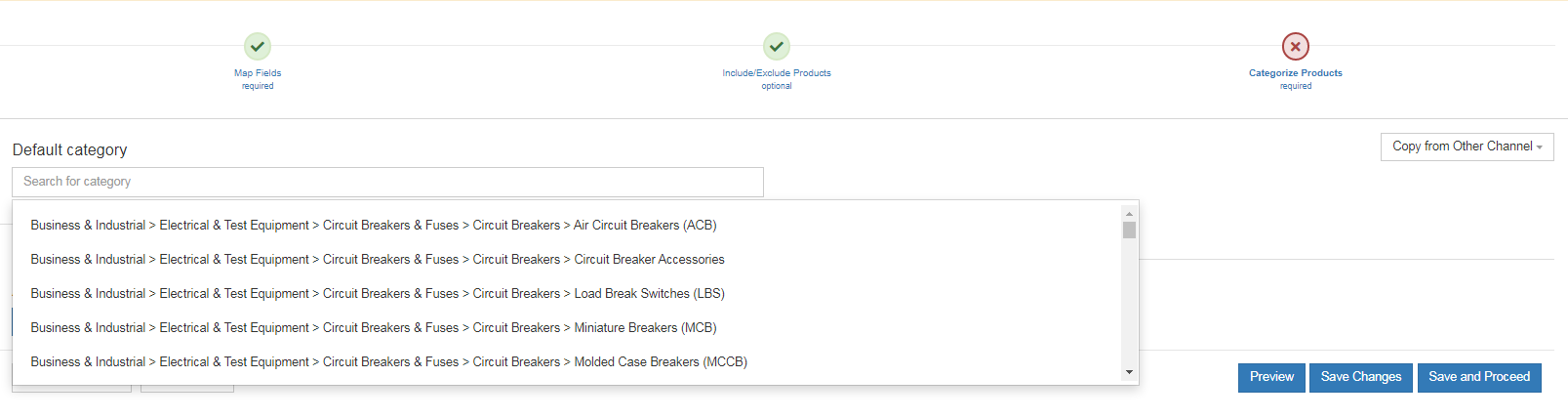
Task: Click the green checkmark icon above Map Fields
Action: coord(258,46)
